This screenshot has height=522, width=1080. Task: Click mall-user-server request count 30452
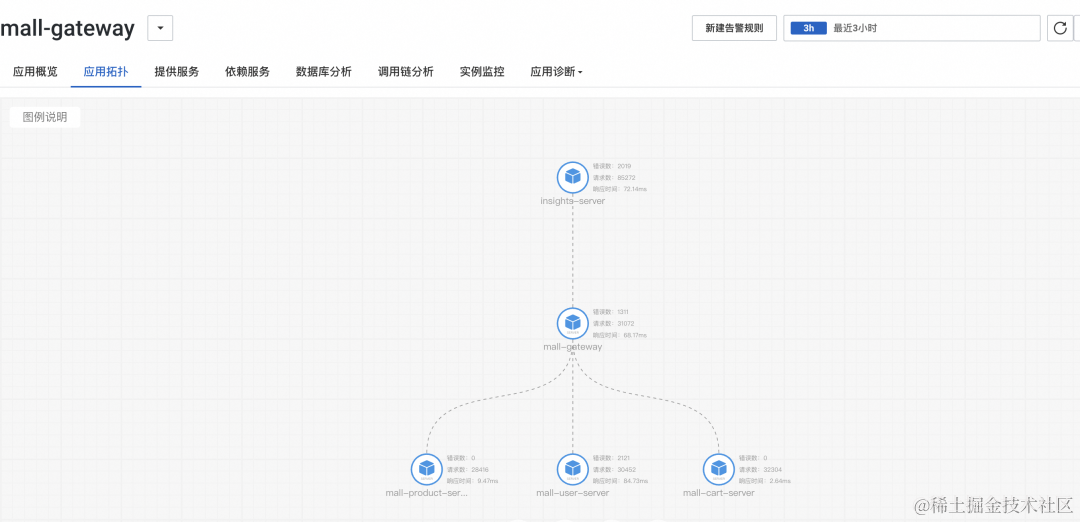tap(614, 469)
